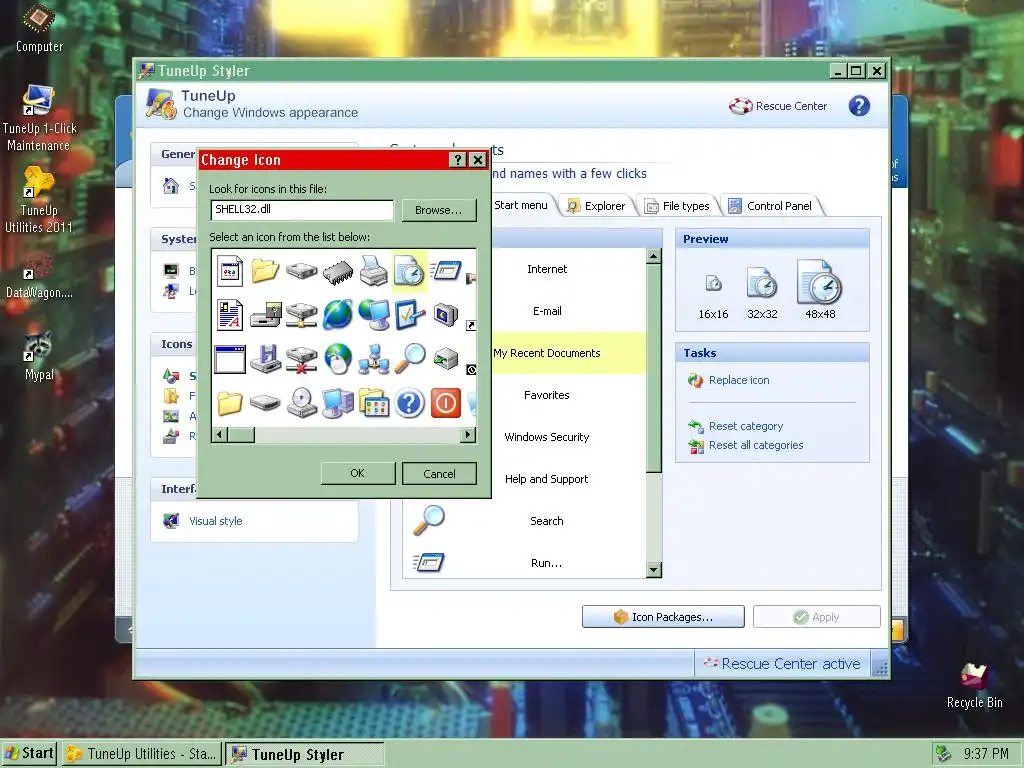
Task: Select the Internet Explorer globe icon
Action: tap(338, 315)
